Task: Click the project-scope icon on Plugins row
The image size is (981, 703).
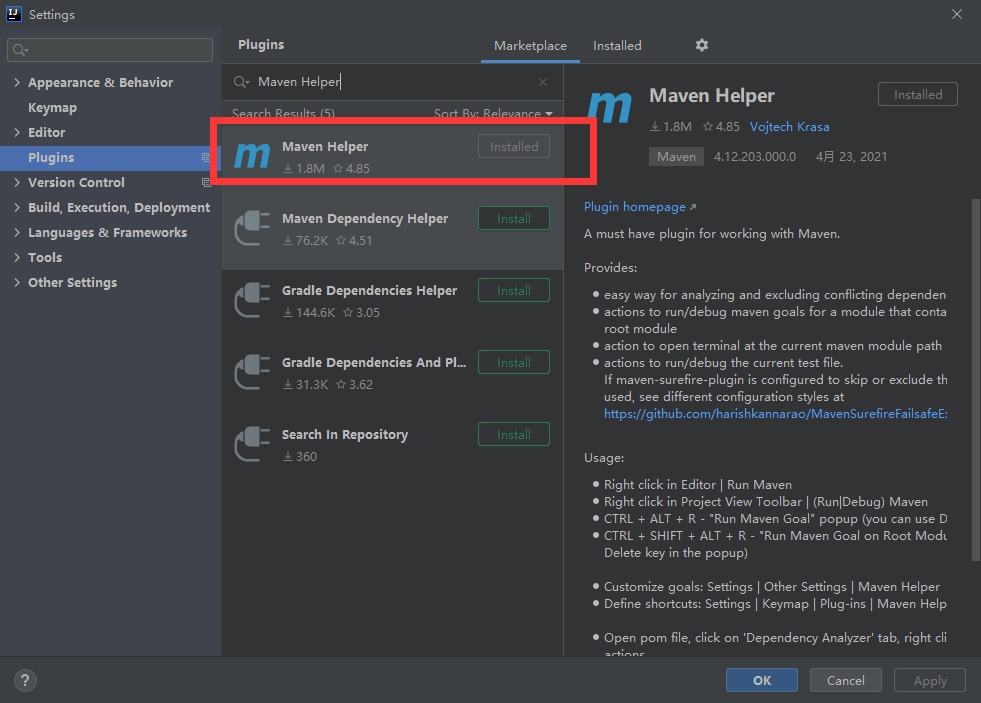Action: (x=206, y=158)
